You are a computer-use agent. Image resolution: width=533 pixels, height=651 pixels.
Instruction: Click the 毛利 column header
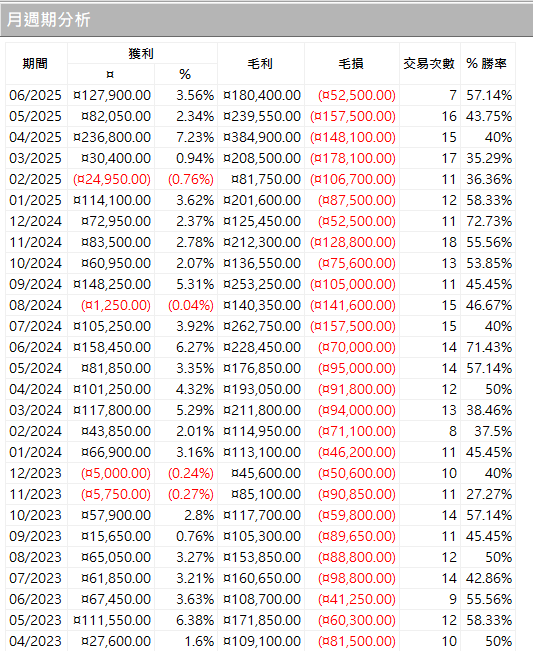(261, 64)
